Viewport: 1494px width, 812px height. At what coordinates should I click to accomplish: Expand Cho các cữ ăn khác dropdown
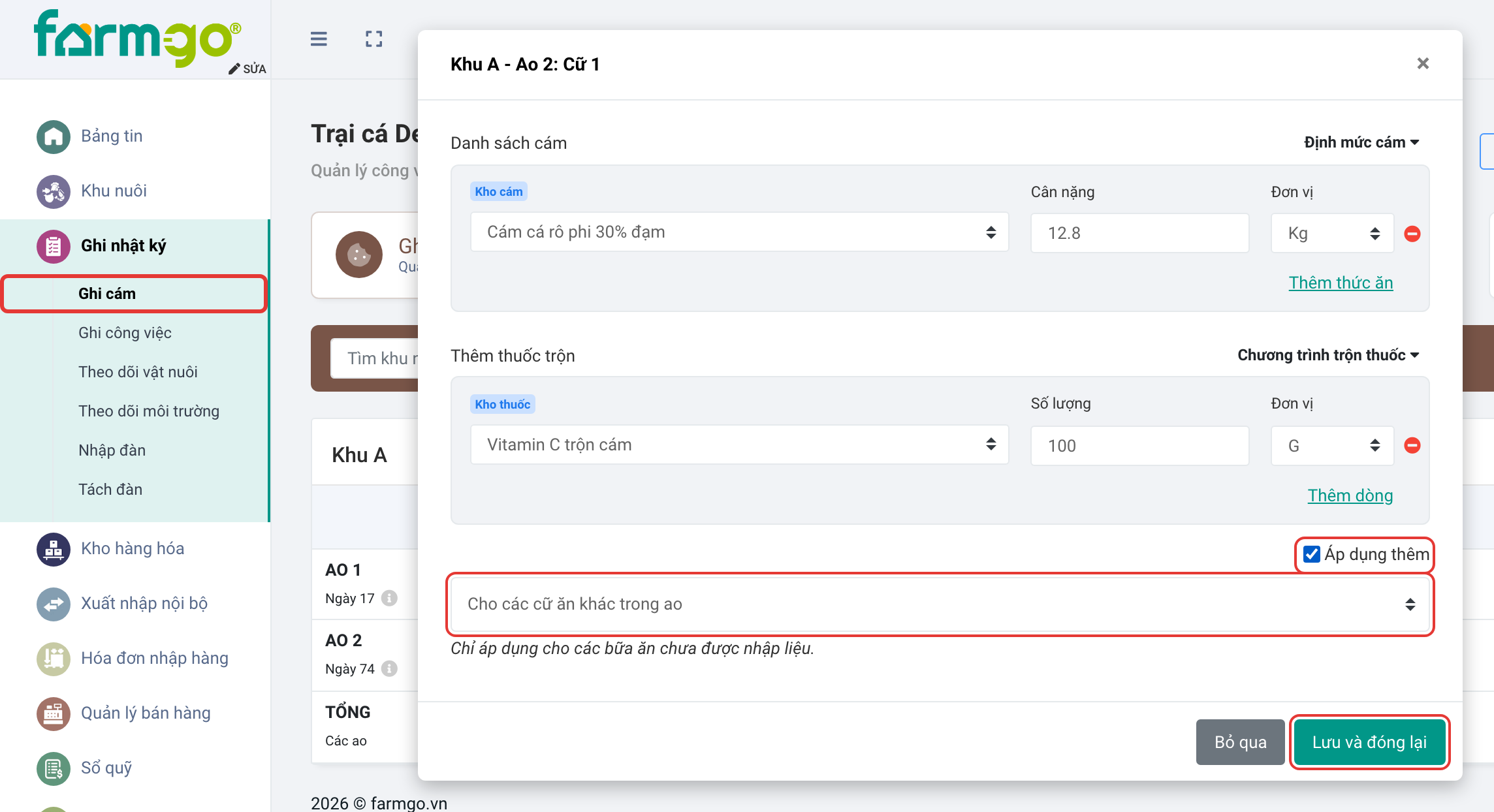(940, 604)
